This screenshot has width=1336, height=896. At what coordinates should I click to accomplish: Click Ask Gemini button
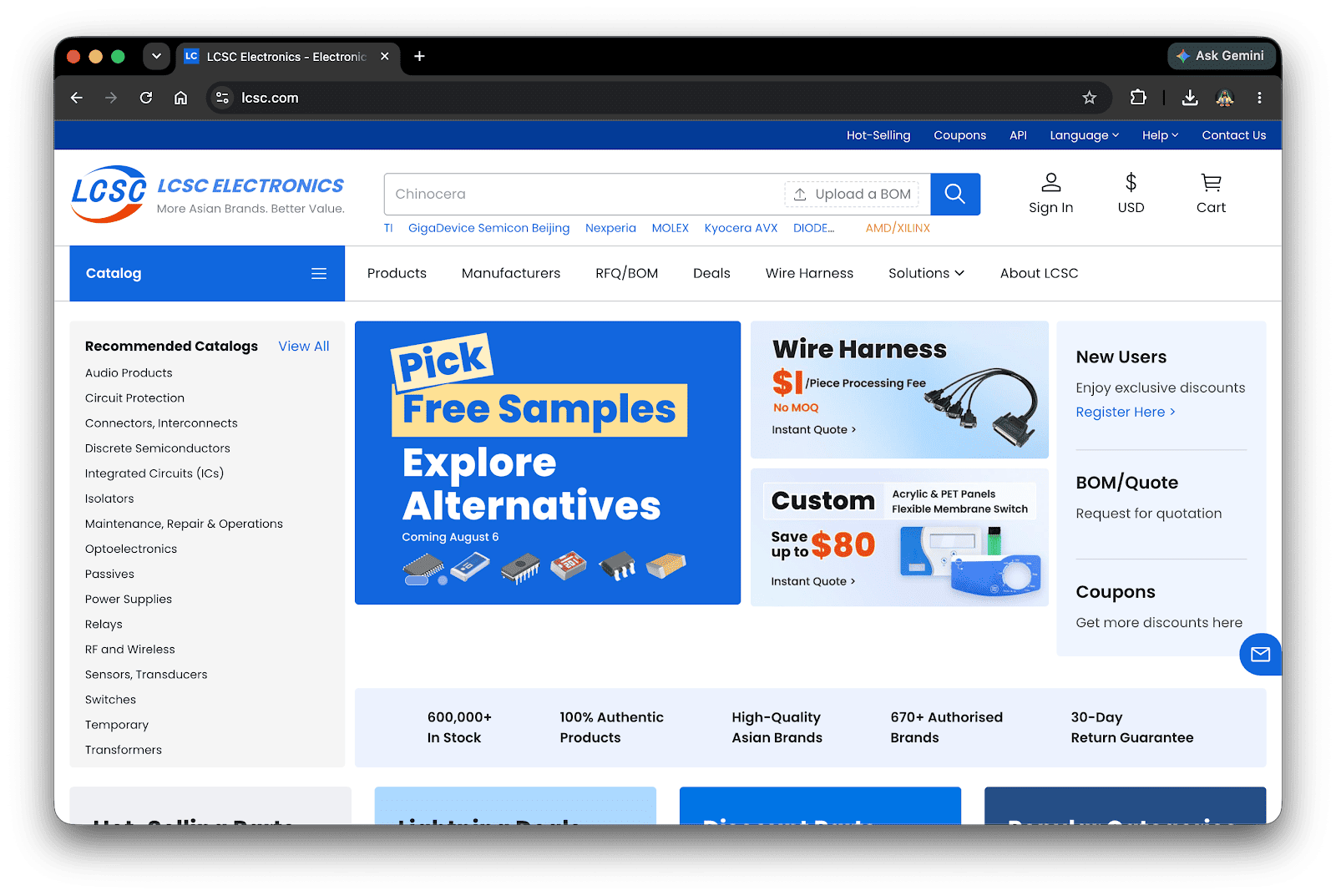(1220, 56)
